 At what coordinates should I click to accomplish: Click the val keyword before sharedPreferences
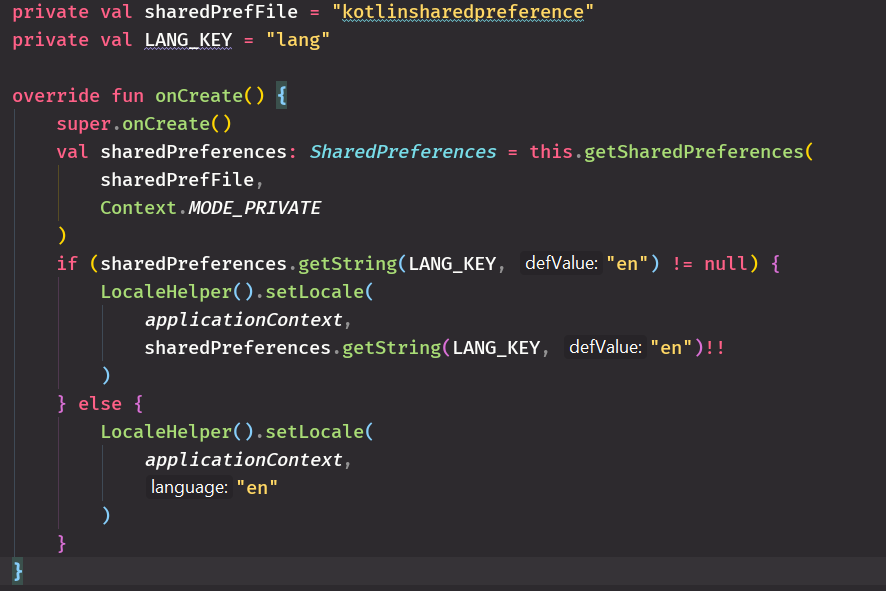pyautogui.click(x=72, y=152)
